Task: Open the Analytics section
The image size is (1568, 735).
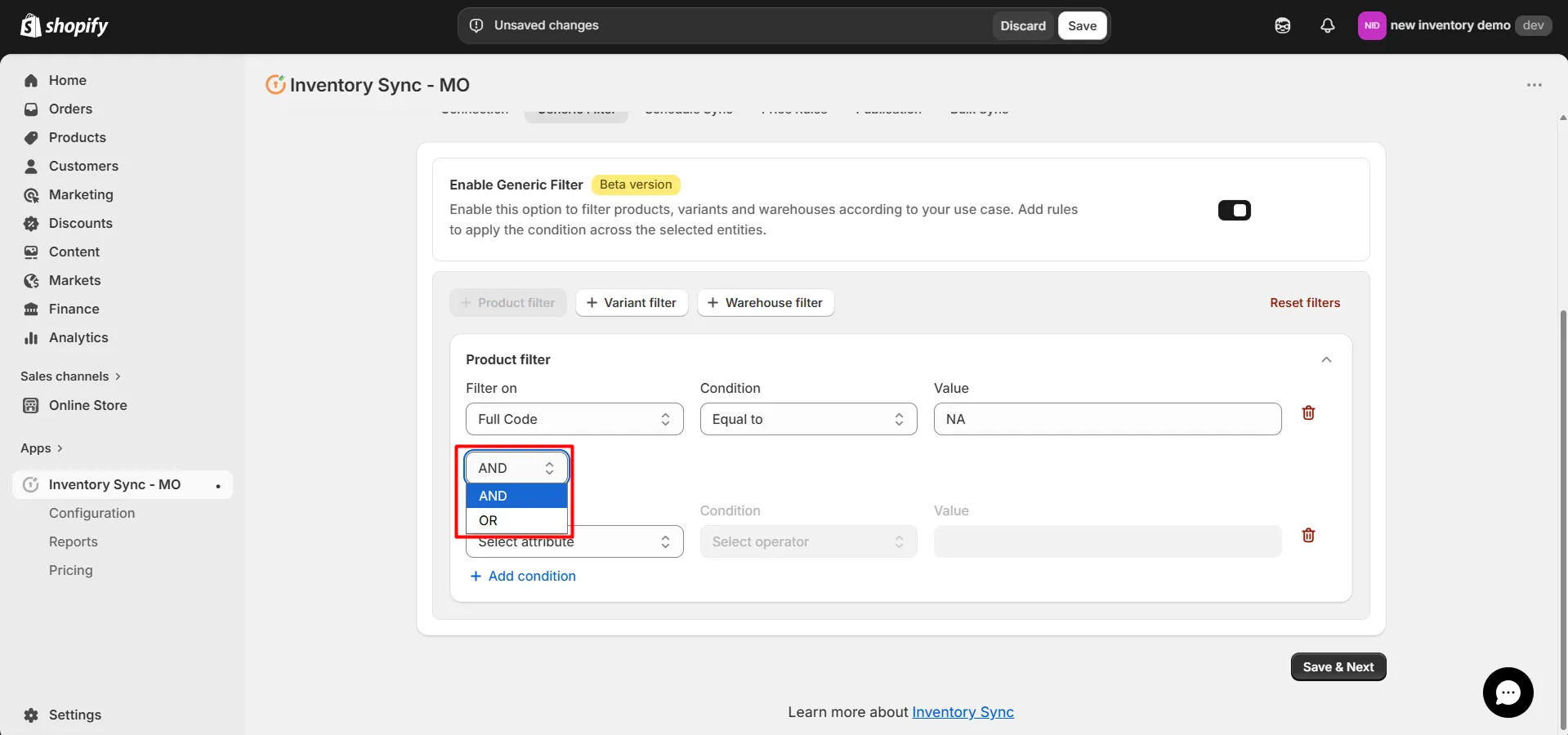Action: [79, 337]
